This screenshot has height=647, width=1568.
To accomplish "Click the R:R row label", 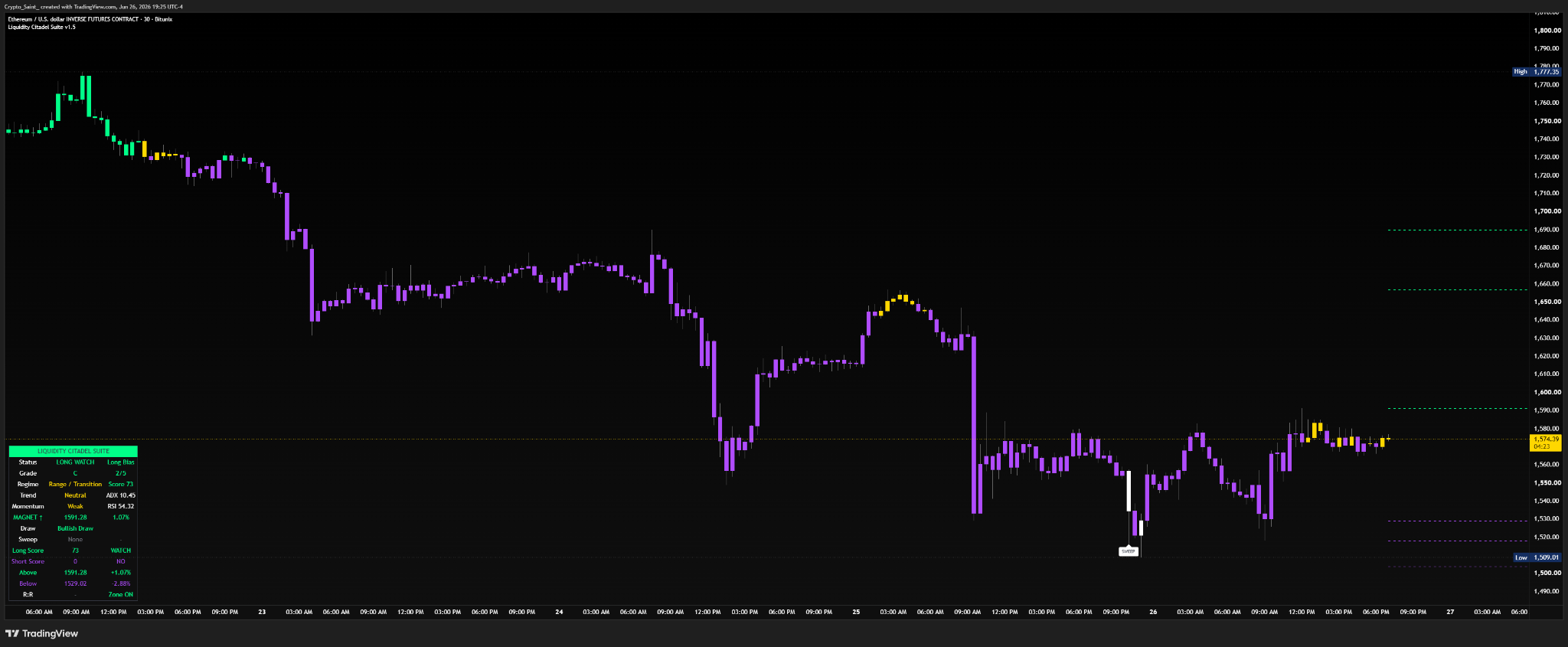I will click(x=28, y=595).
